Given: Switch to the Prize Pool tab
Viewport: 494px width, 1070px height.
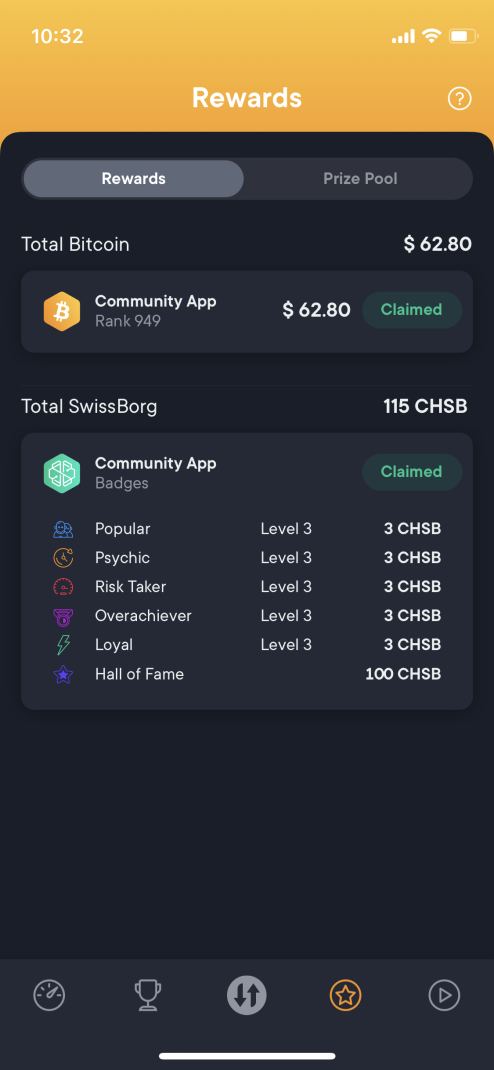Looking at the screenshot, I should tap(360, 179).
